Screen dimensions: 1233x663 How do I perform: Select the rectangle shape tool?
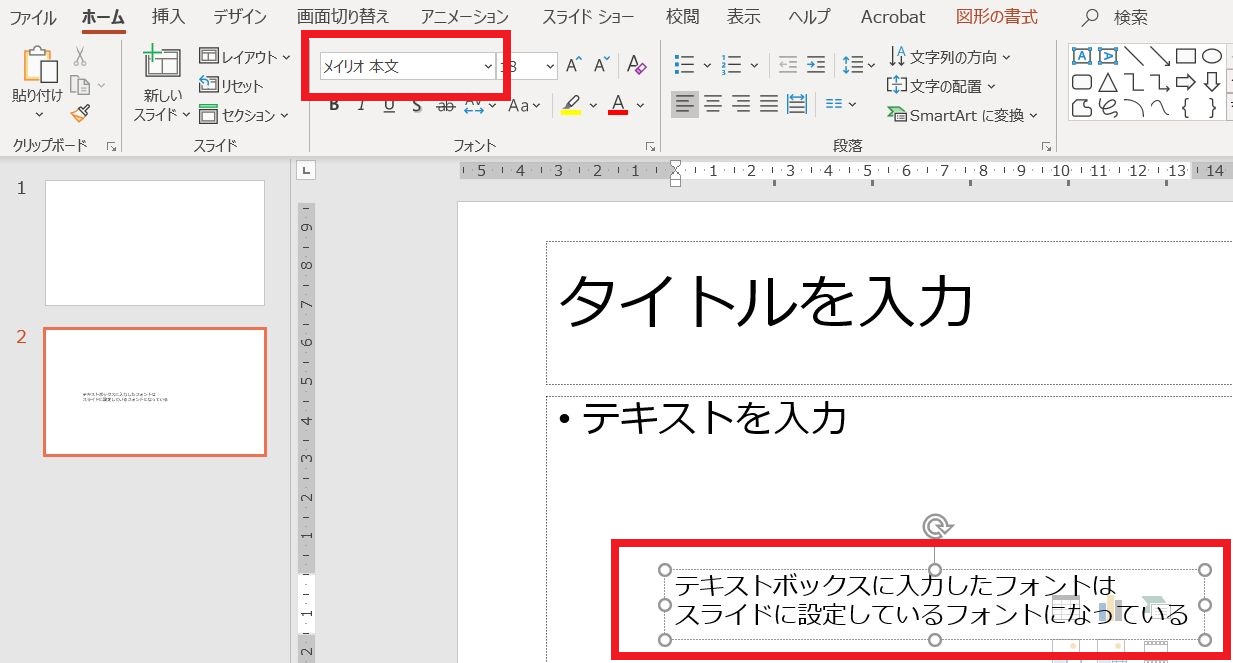point(1186,56)
